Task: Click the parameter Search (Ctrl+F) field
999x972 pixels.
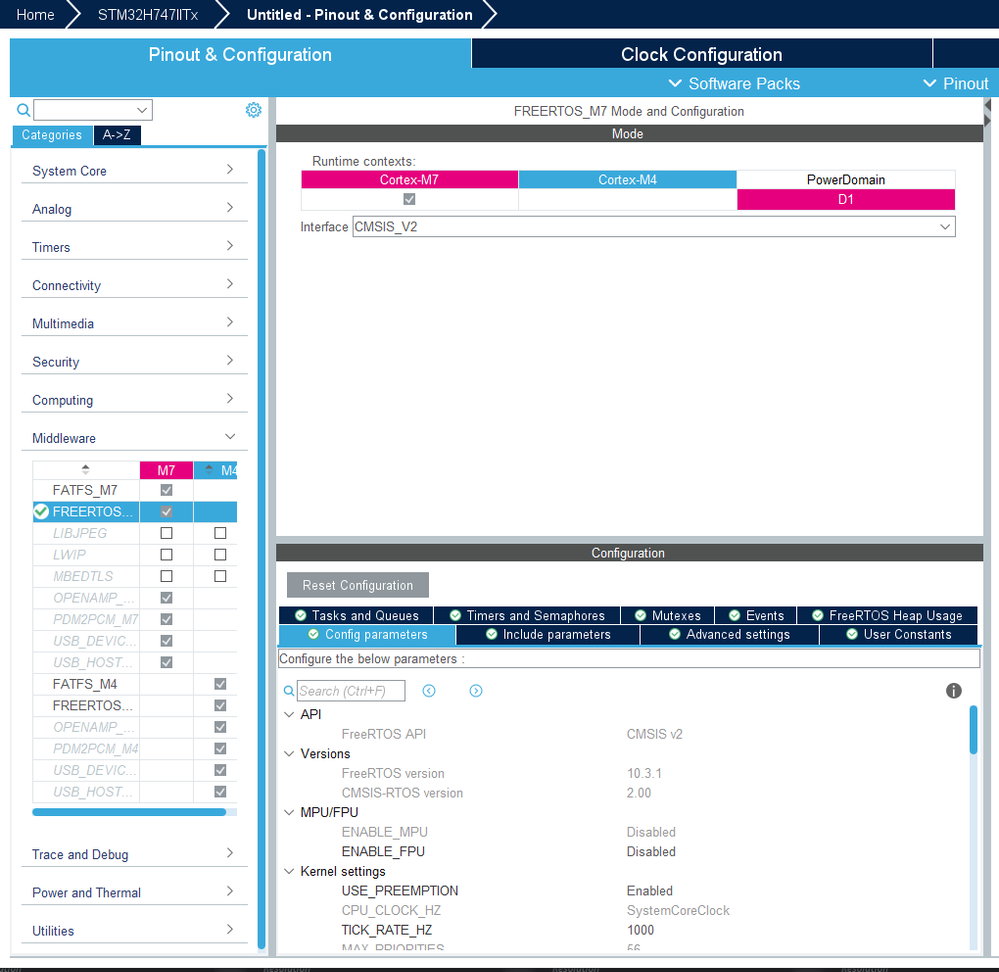Action: (351, 690)
